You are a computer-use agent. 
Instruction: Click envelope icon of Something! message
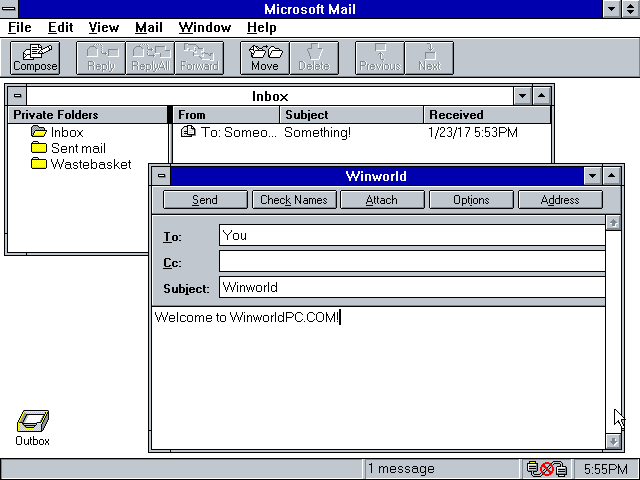(x=188, y=131)
